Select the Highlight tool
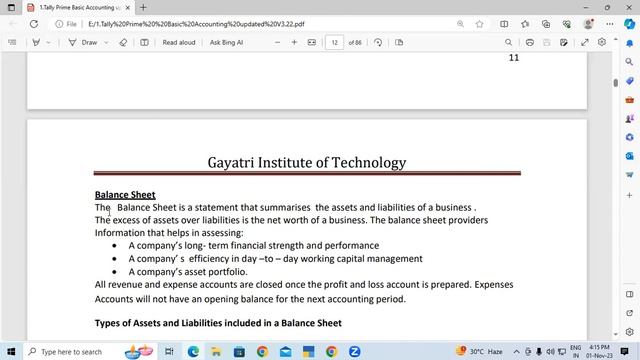 coord(36,42)
